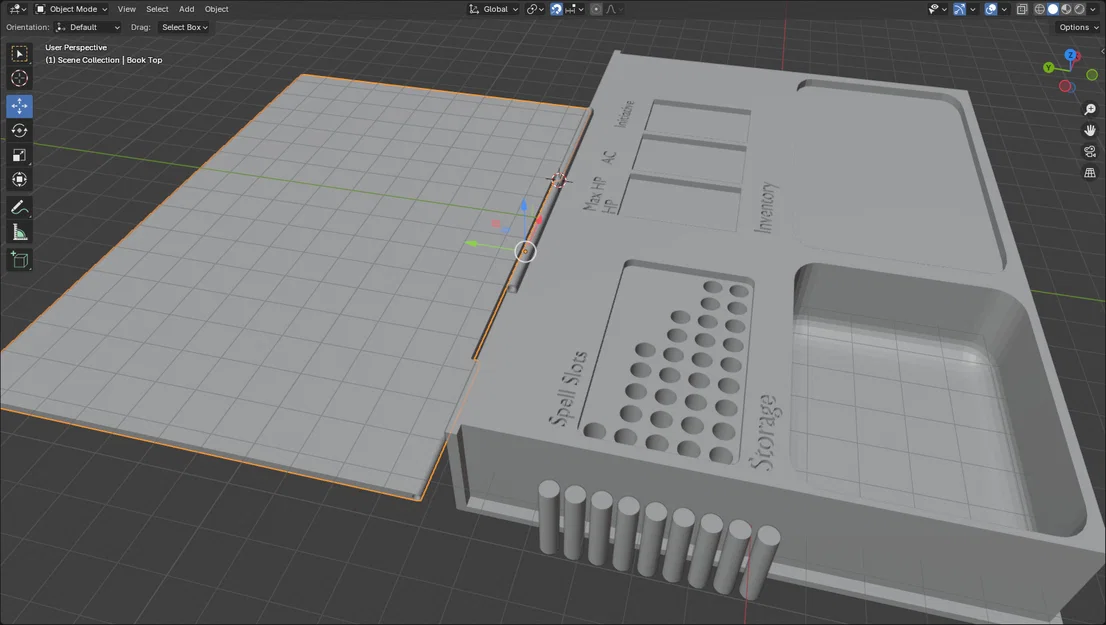
Task: Activate the Transform tool
Action: click(20, 179)
